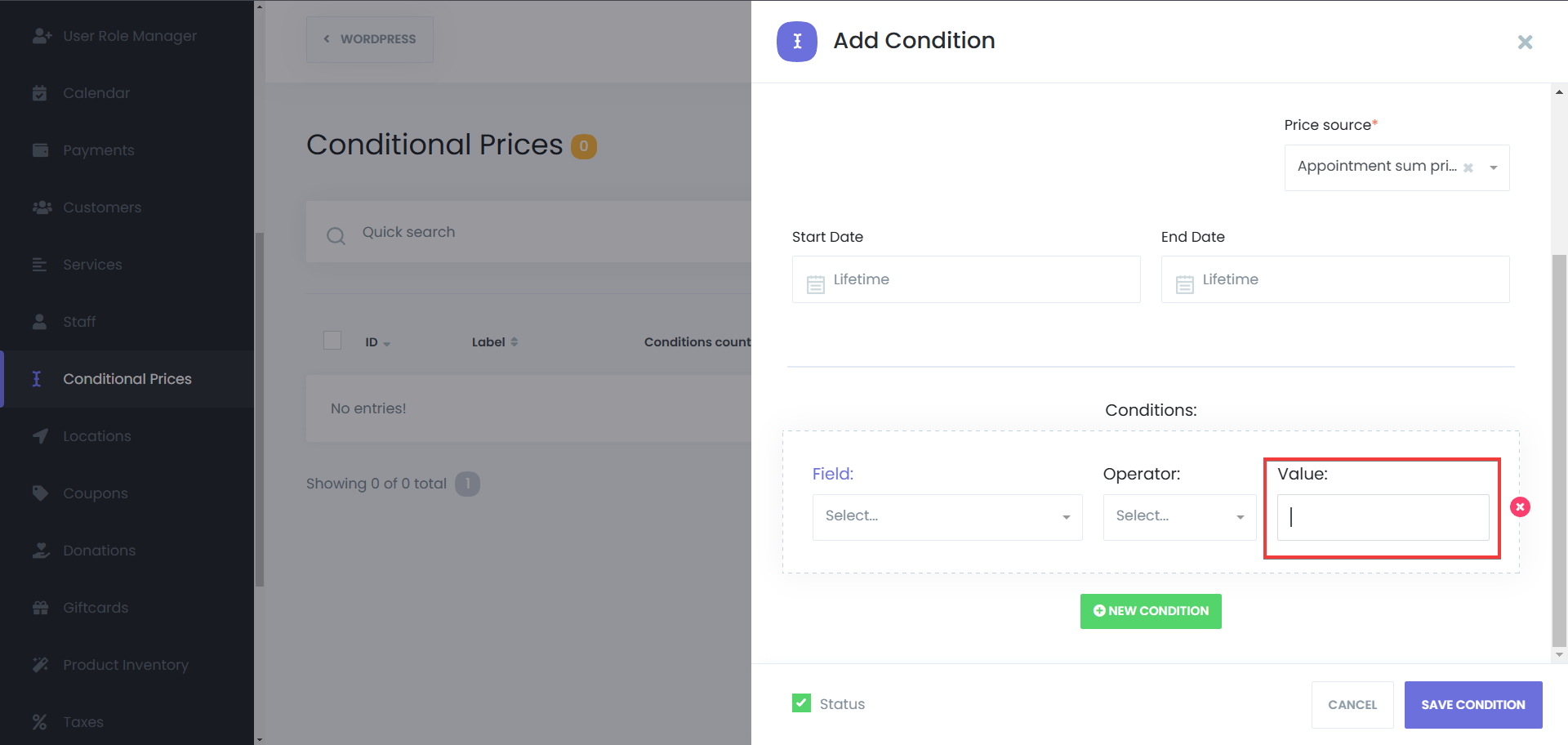The image size is (1568, 745).
Task: Click the New Condition button
Action: pyautogui.click(x=1150, y=611)
